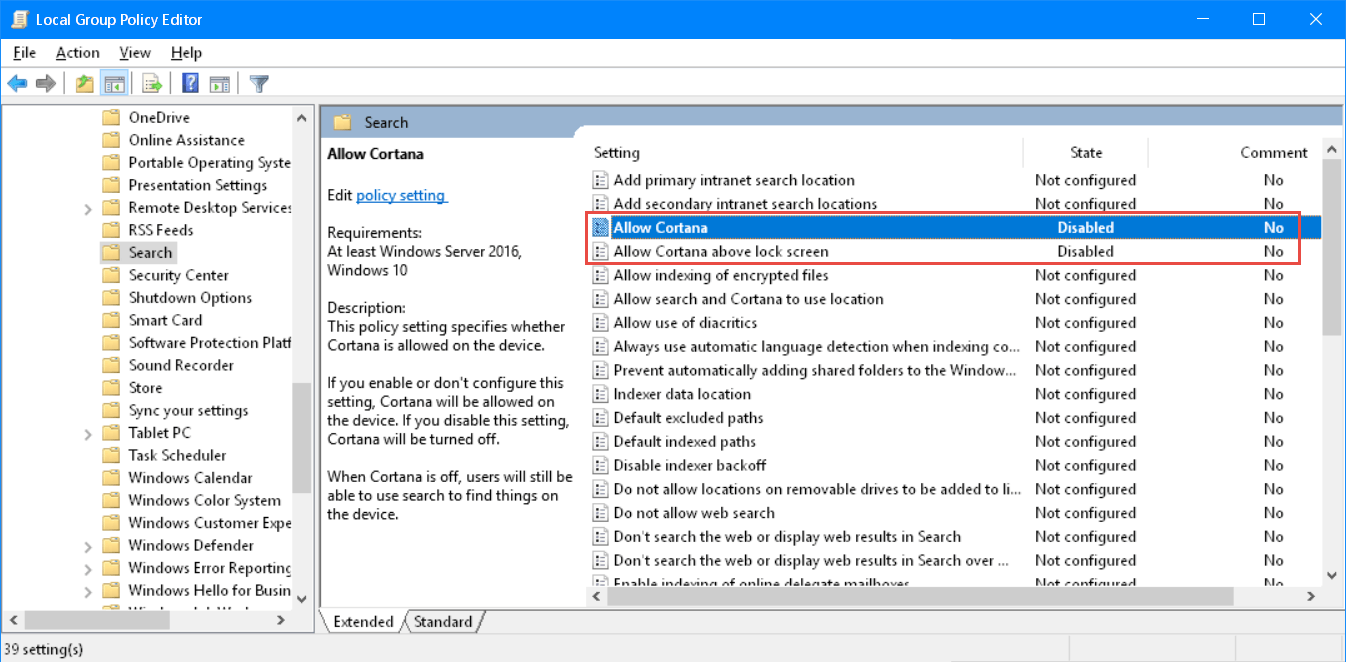
Task: Click the policy icon for Add primary intranet search location
Action: tap(601, 180)
